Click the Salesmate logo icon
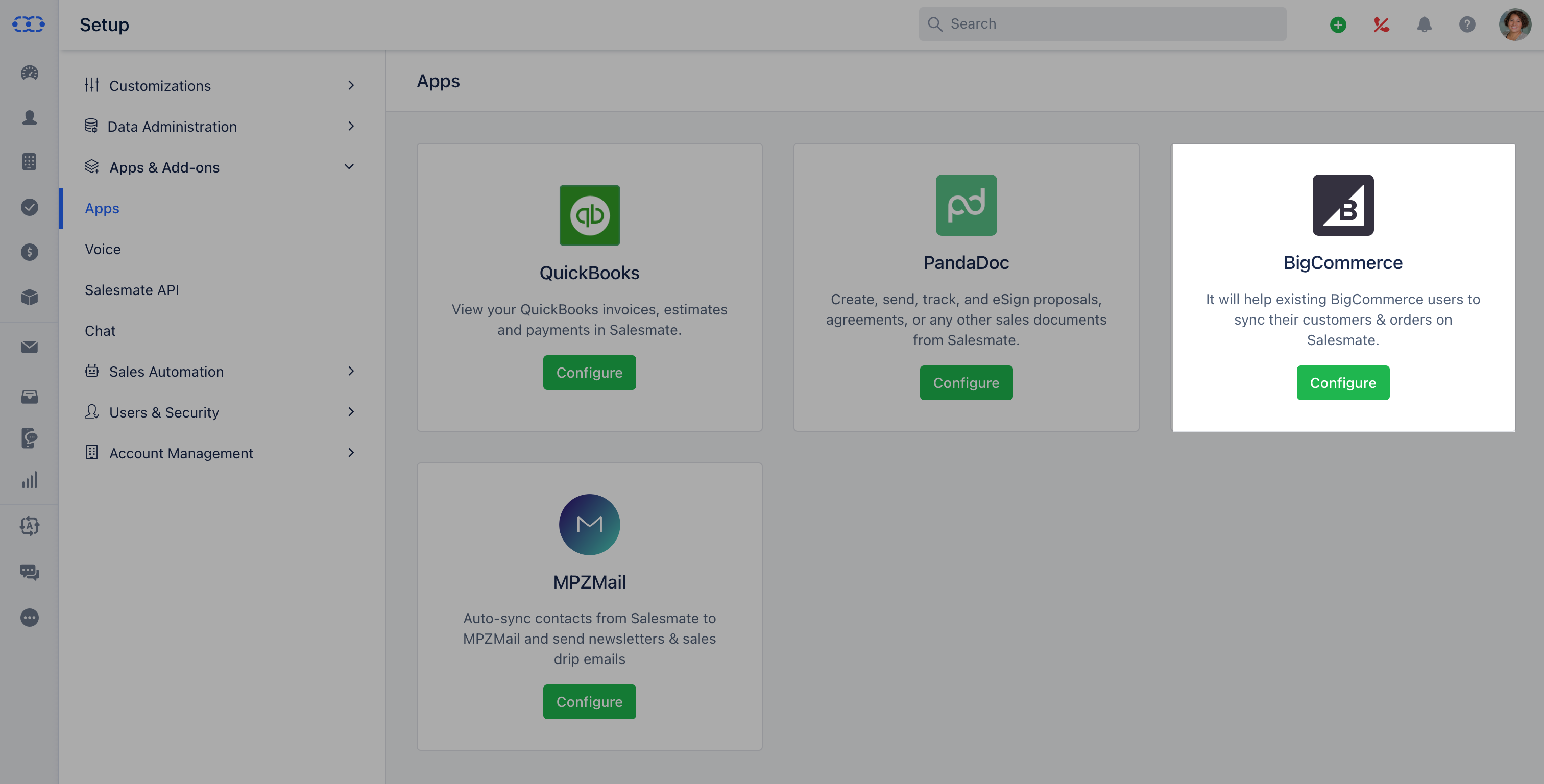 tap(29, 24)
